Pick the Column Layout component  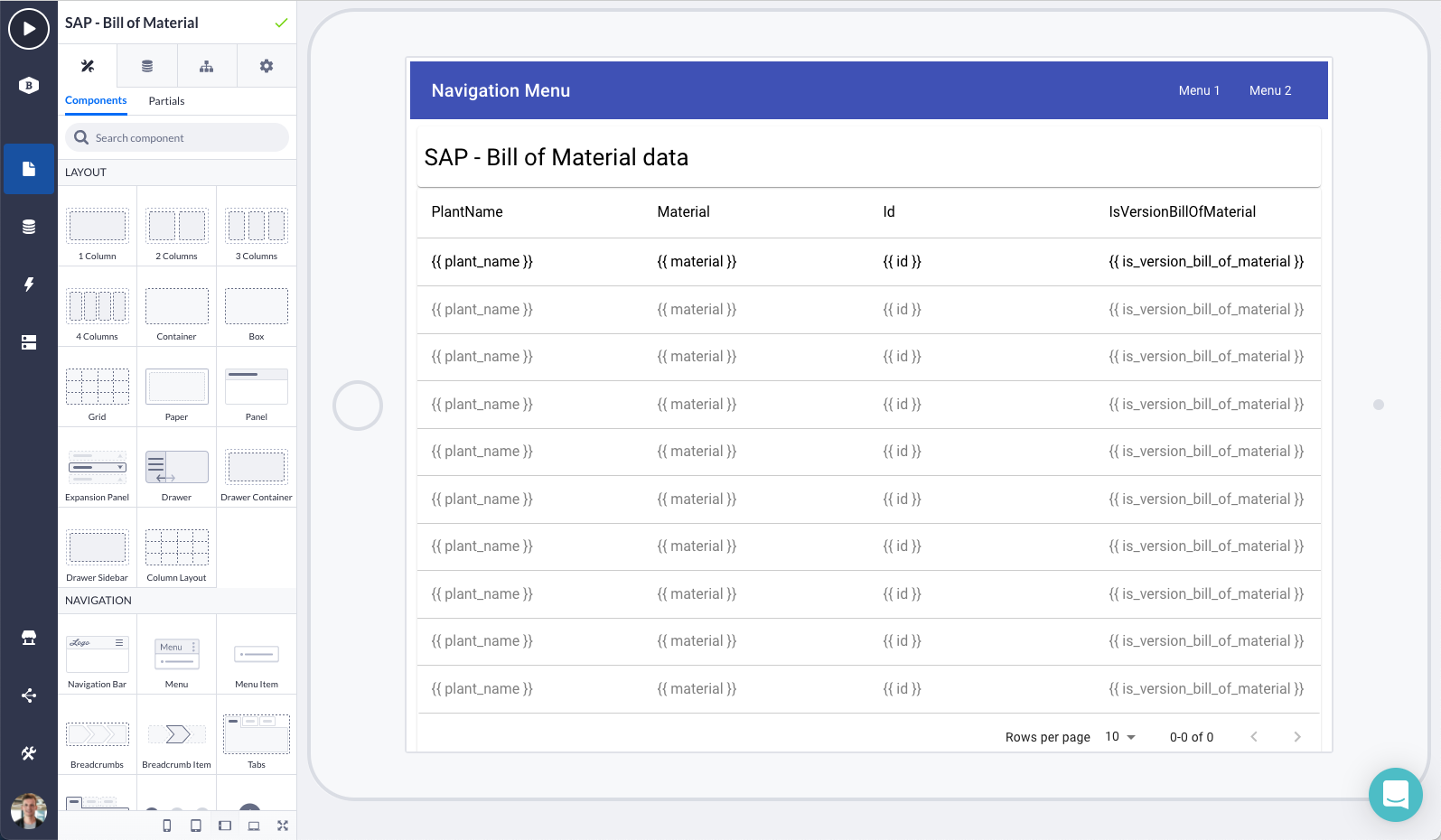point(177,547)
